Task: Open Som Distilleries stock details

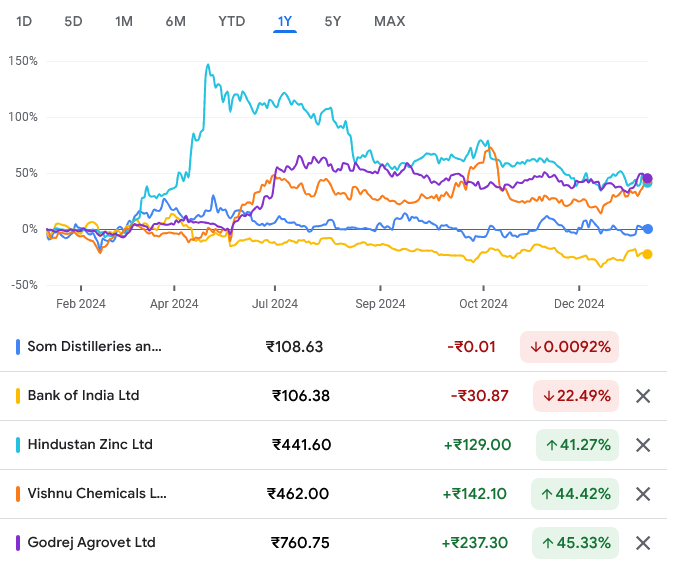Action: click(x=94, y=347)
